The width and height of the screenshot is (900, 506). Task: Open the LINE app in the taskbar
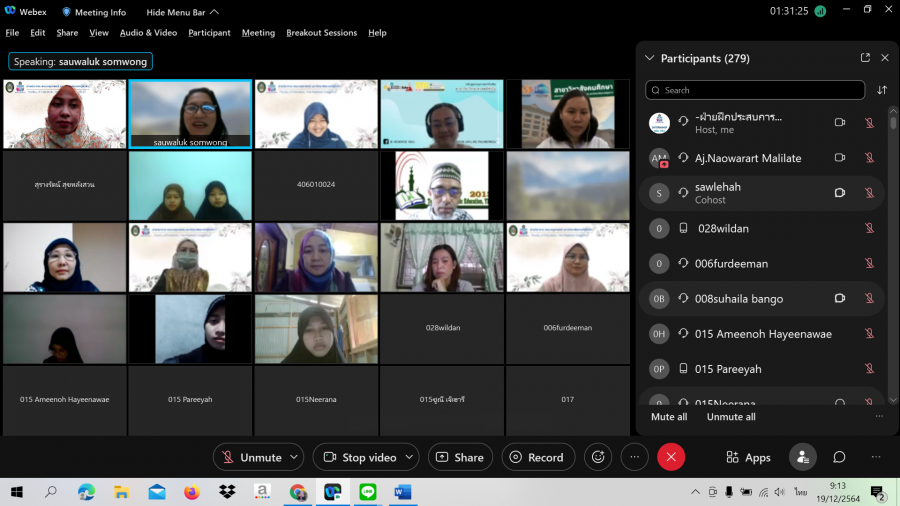367,492
